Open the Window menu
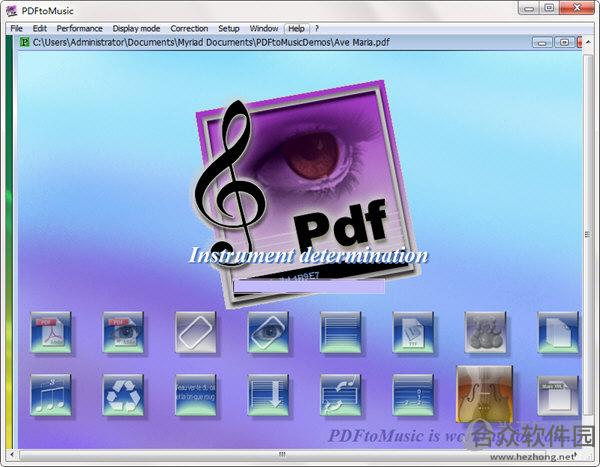Viewport: 600px width, 467px height. click(264, 29)
